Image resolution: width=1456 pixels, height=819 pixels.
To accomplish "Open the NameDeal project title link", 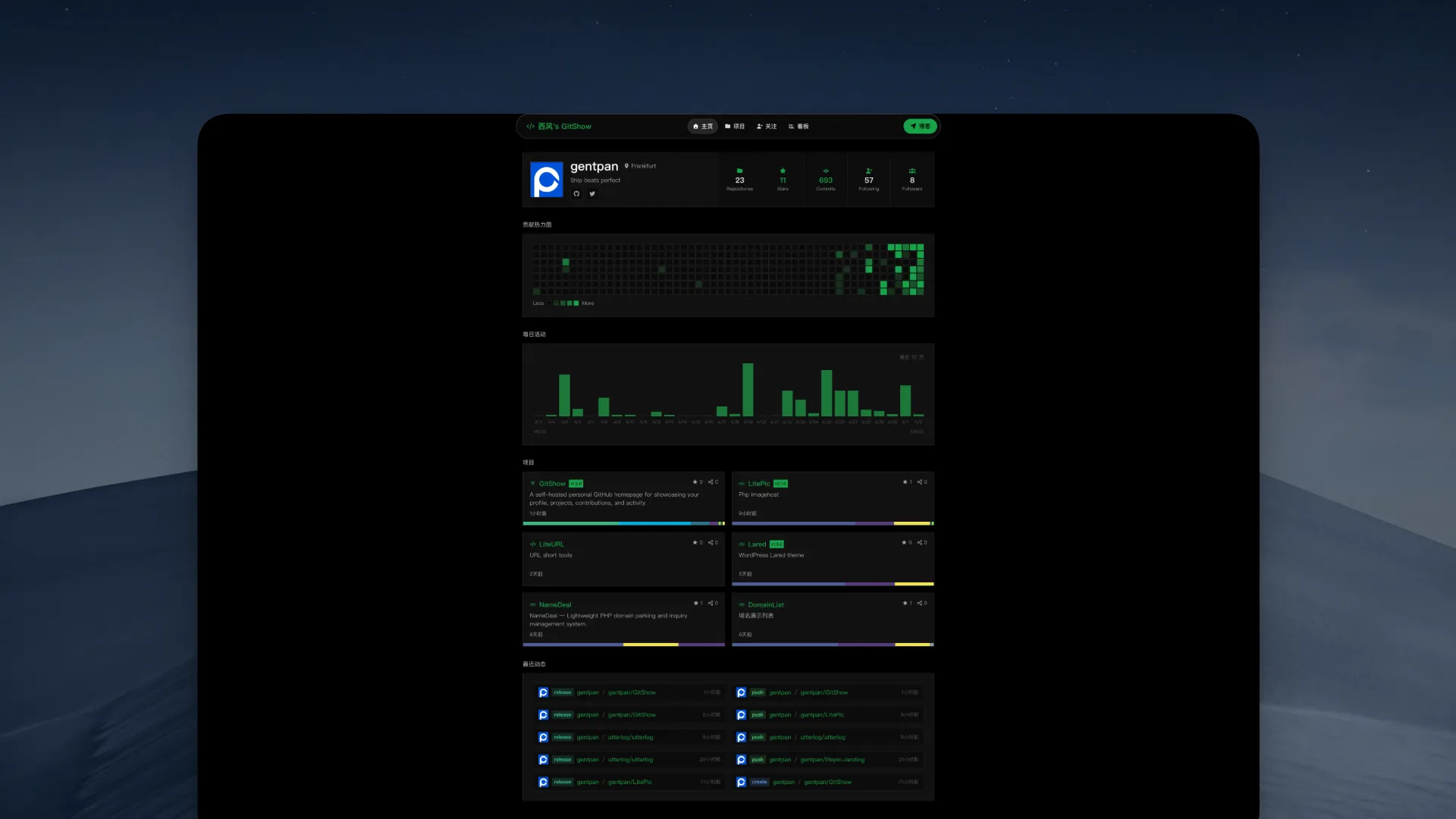I will pos(555,605).
